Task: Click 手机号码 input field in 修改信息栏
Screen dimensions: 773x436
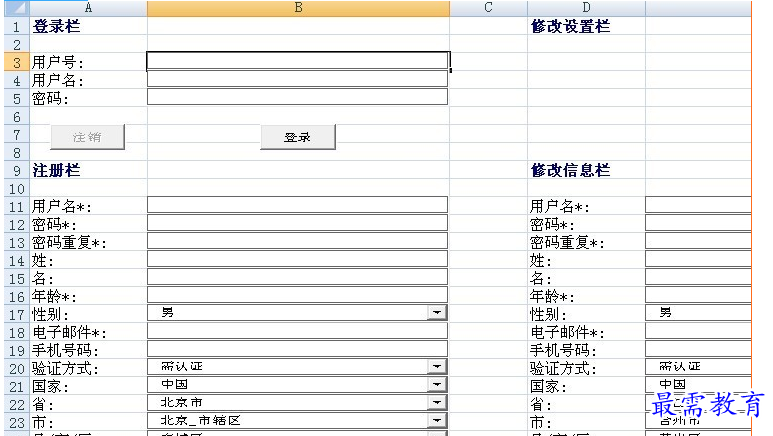Action: tap(698, 349)
